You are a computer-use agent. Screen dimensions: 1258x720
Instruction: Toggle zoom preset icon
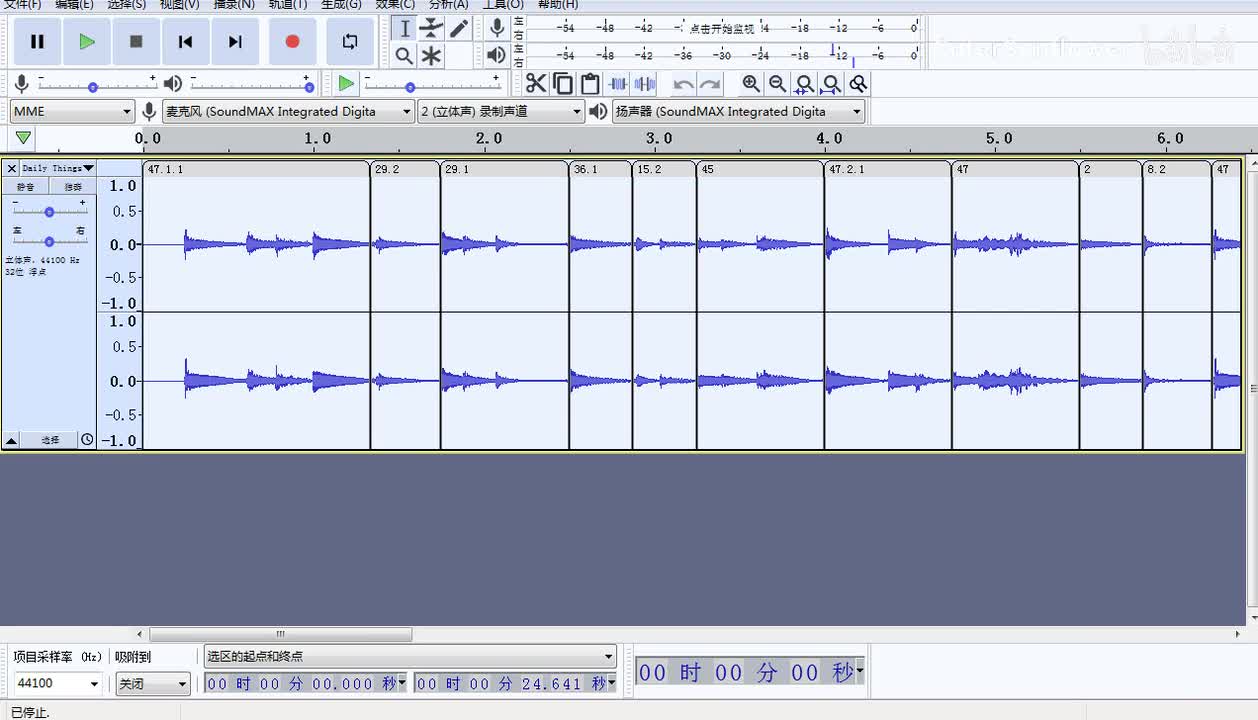point(858,84)
